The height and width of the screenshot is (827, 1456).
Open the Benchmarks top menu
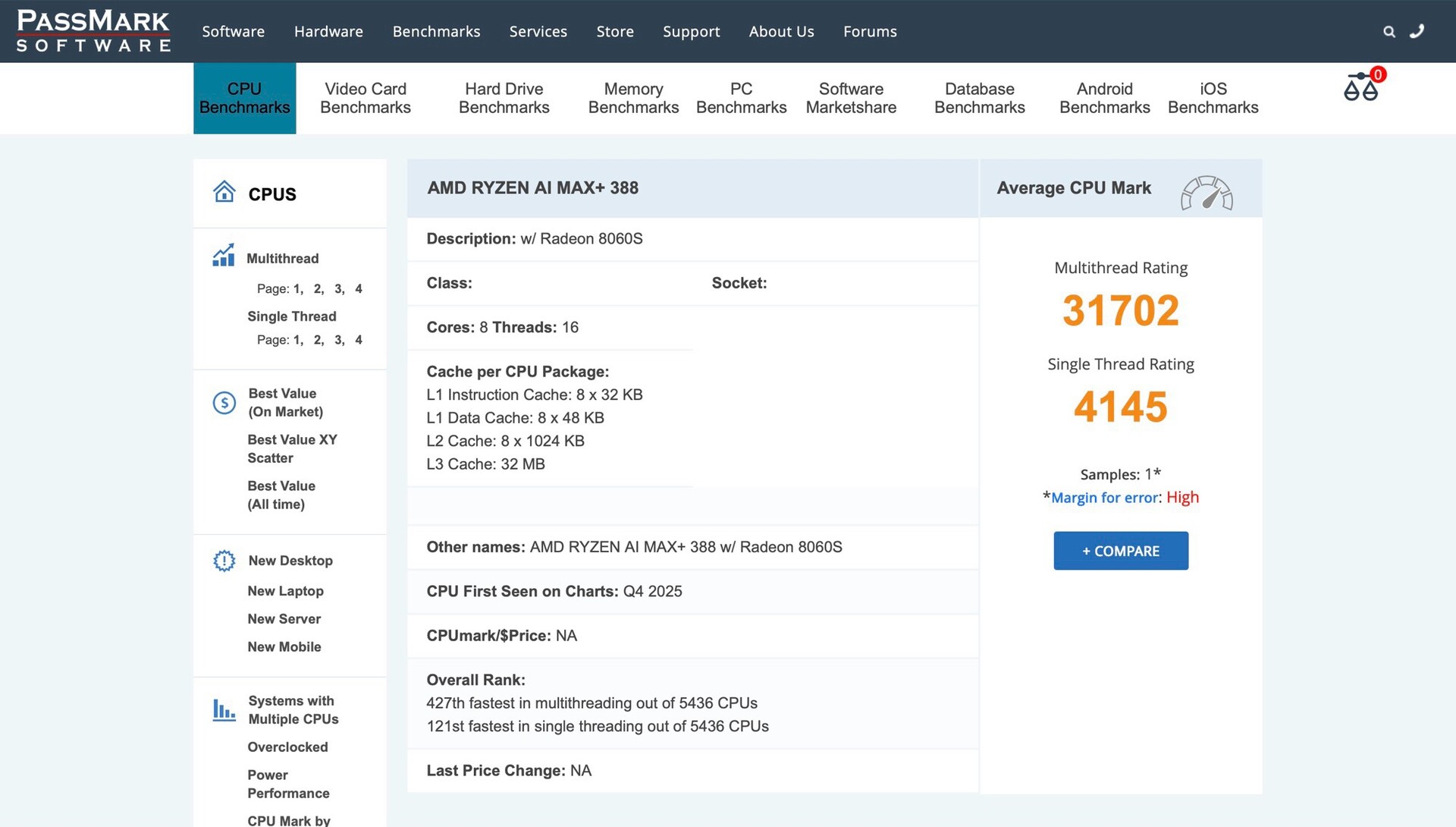[x=436, y=31]
